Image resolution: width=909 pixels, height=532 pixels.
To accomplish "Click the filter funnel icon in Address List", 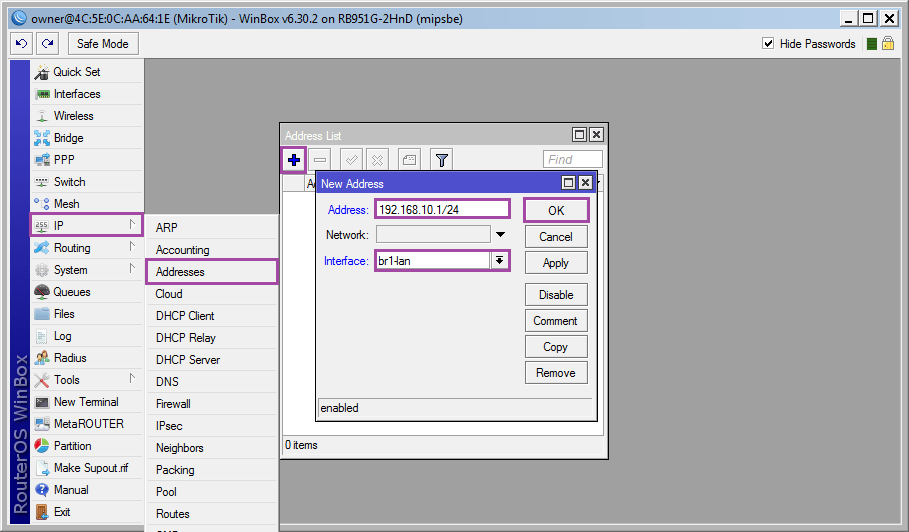I will tap(442, 160).
